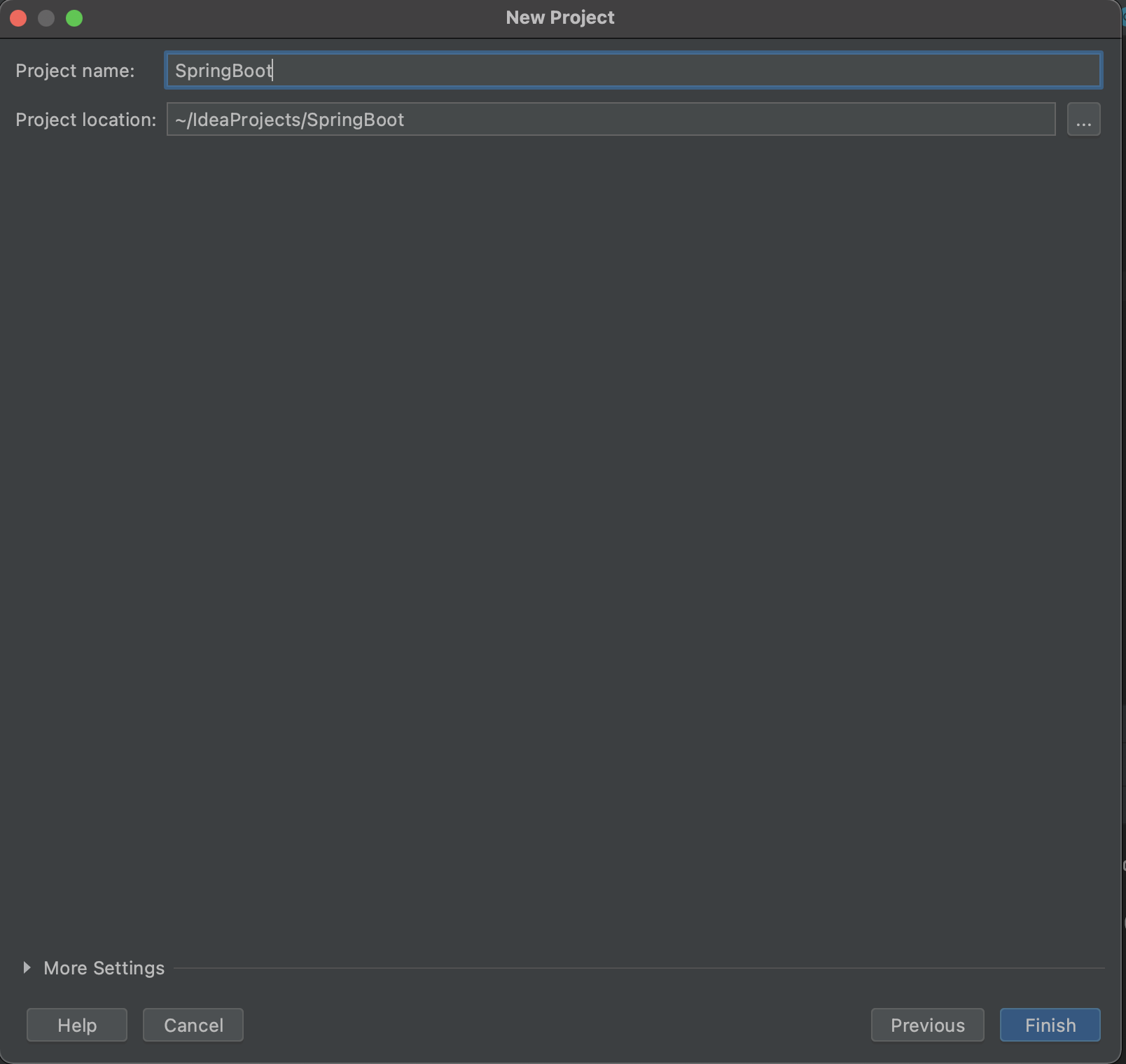Open Help for the New Project wizard
Image resolution: width=1126 pixels, height=1064 pixels.
point(76,1025)
